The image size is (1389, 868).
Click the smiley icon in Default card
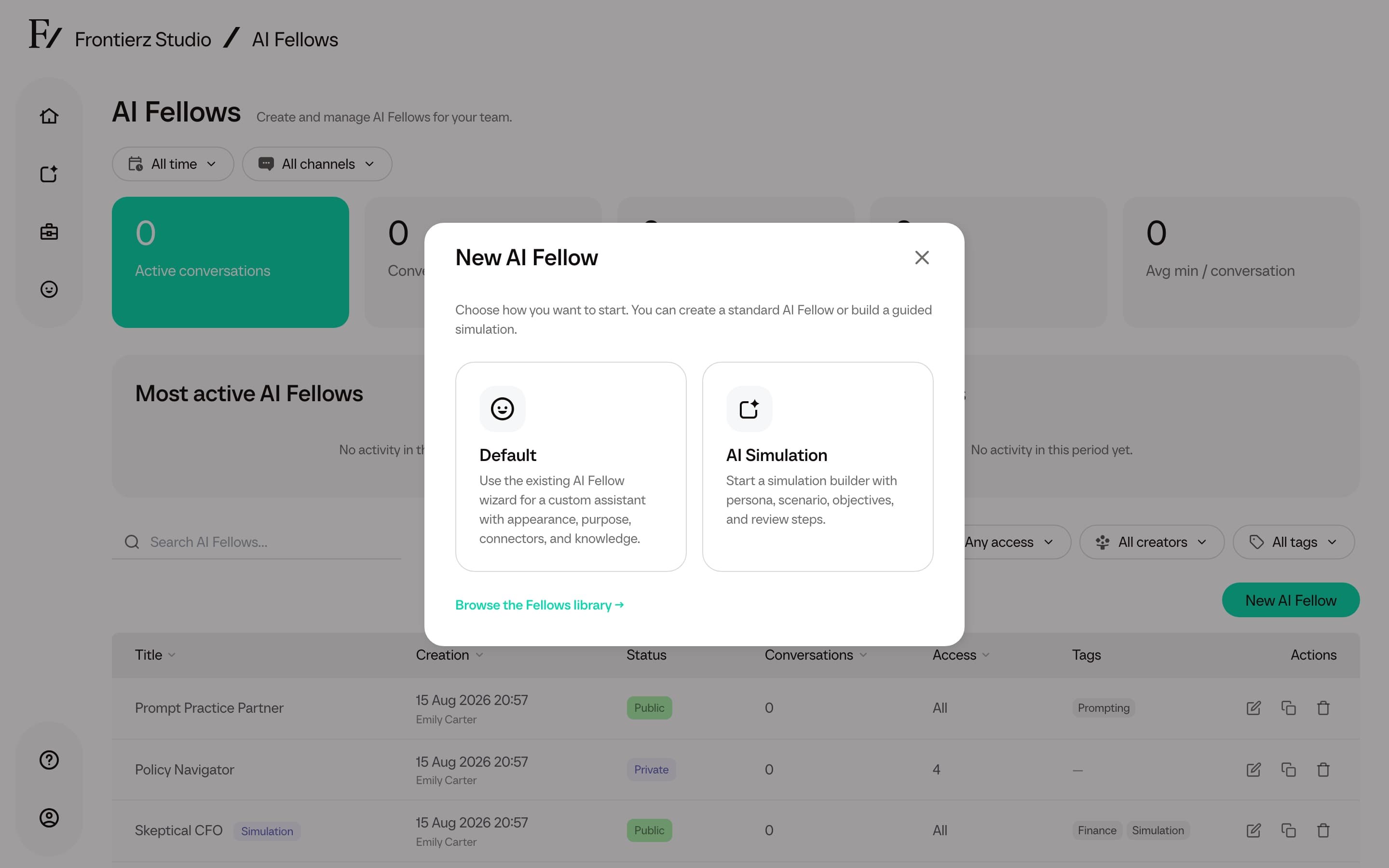tap(502, 409)
